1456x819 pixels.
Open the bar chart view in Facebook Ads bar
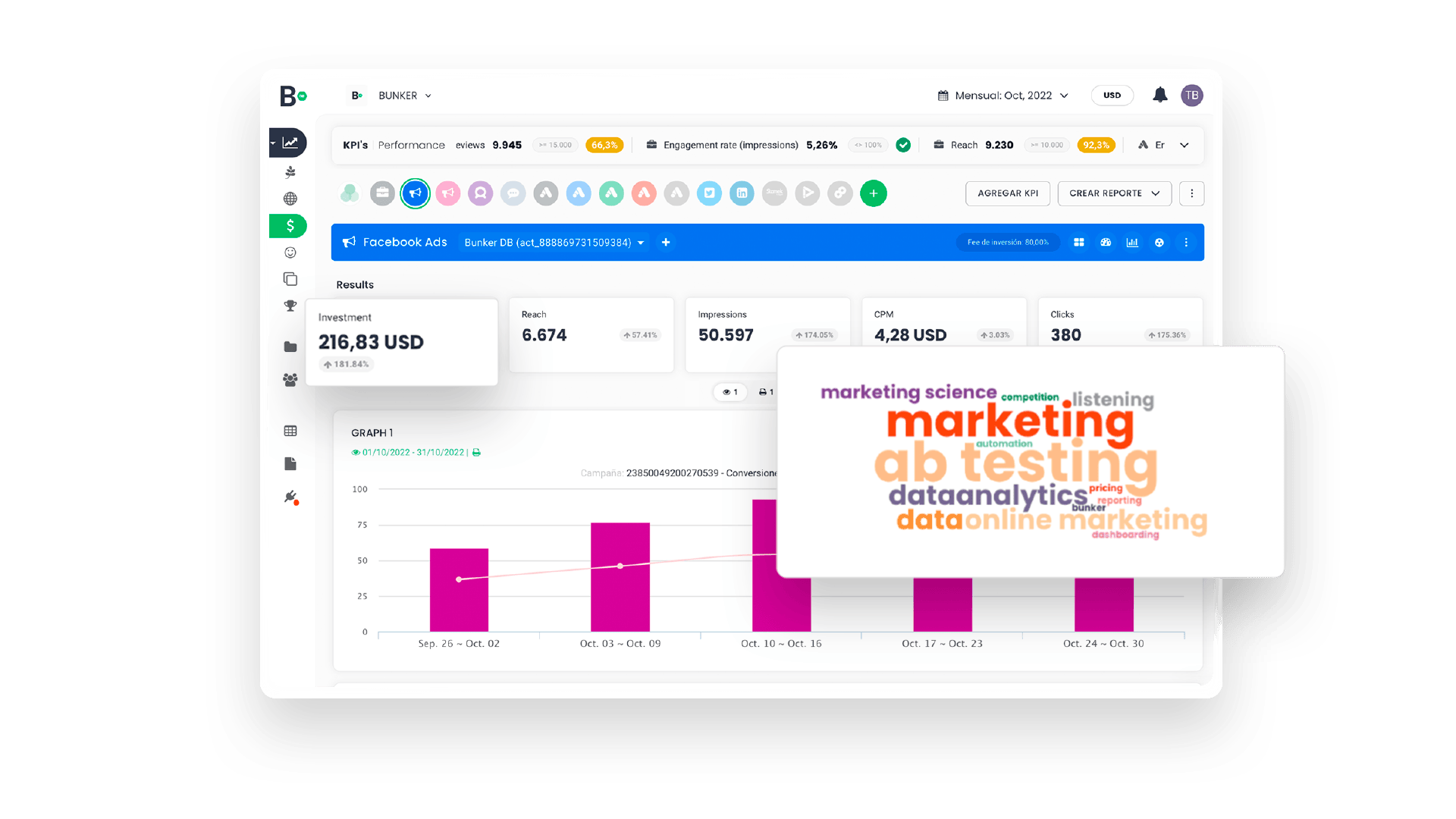[1132, 243]
